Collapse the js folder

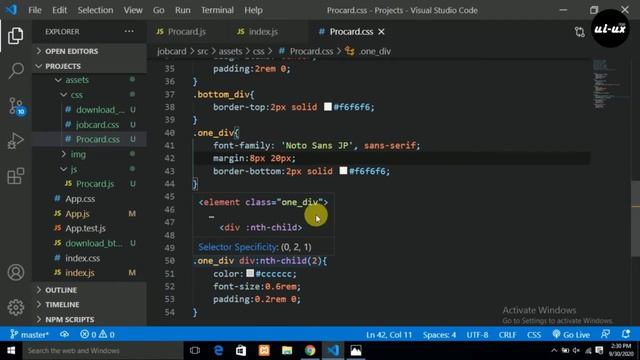click(x=89, y=169)
